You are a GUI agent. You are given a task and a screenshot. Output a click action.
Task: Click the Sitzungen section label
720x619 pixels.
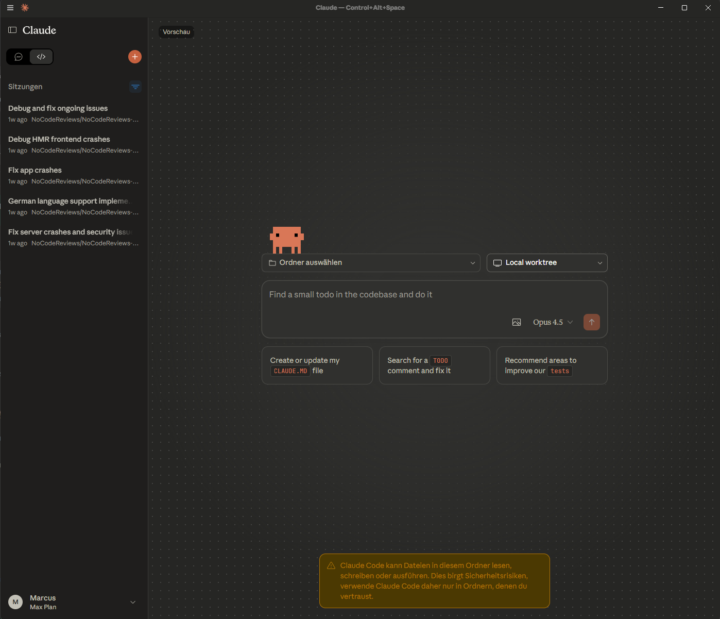(25, 87)
